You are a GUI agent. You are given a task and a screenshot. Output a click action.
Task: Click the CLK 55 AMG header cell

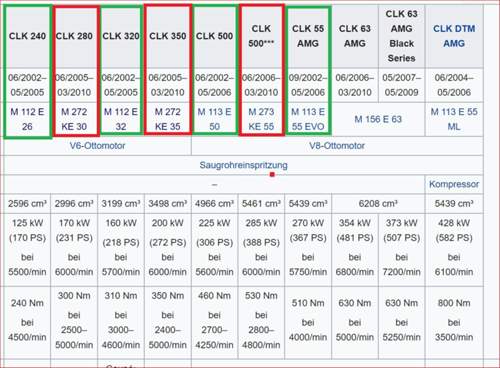308,36
